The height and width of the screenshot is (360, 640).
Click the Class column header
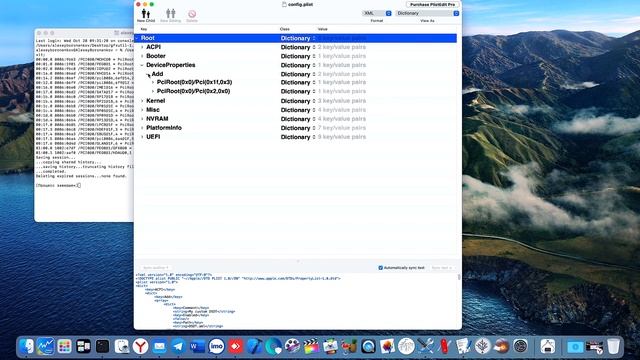(x=284, y=29)
